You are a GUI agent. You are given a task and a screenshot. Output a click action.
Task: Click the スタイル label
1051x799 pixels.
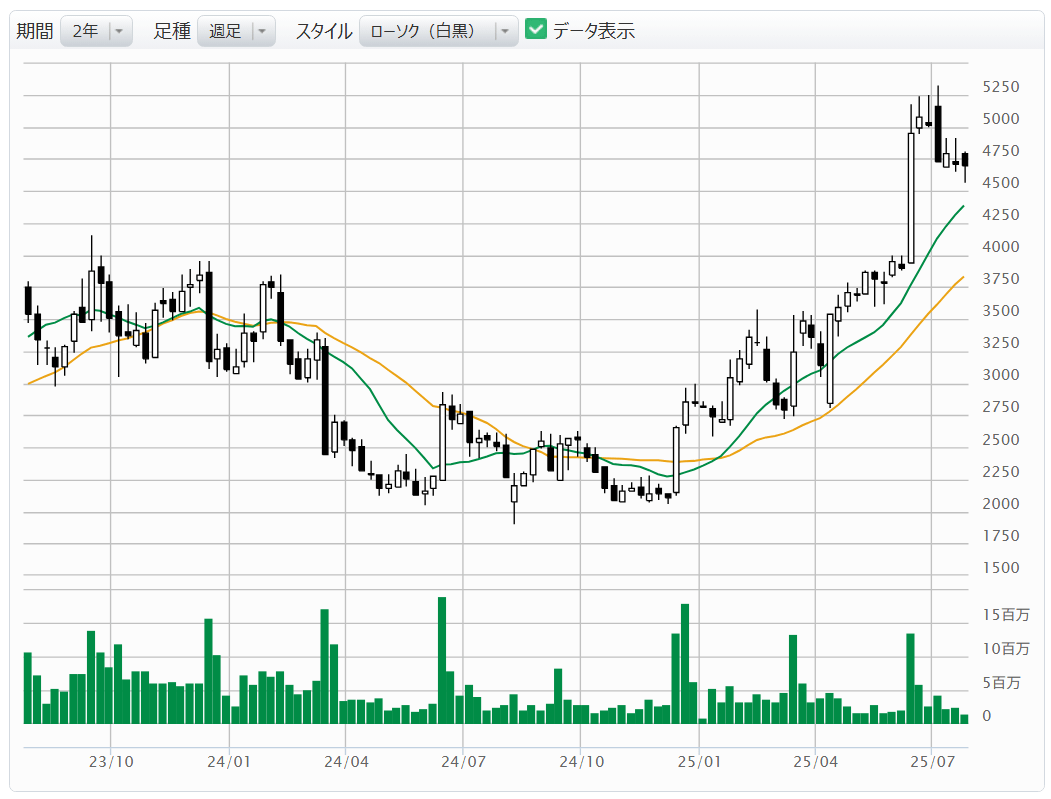(324, 31)
